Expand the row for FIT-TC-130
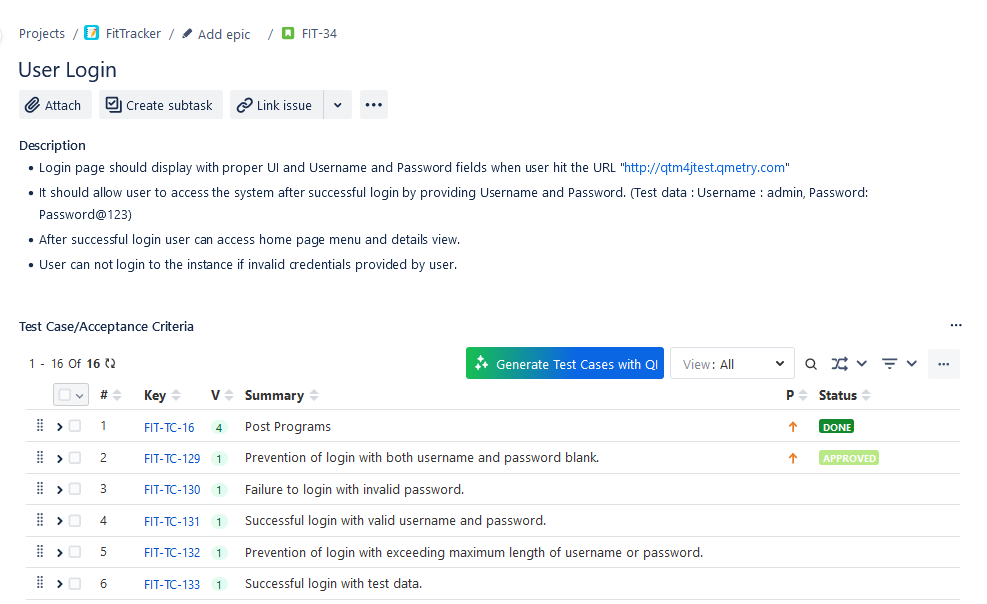Image resolution: width=987 pixels, height=604 pixels. (59, 490)
